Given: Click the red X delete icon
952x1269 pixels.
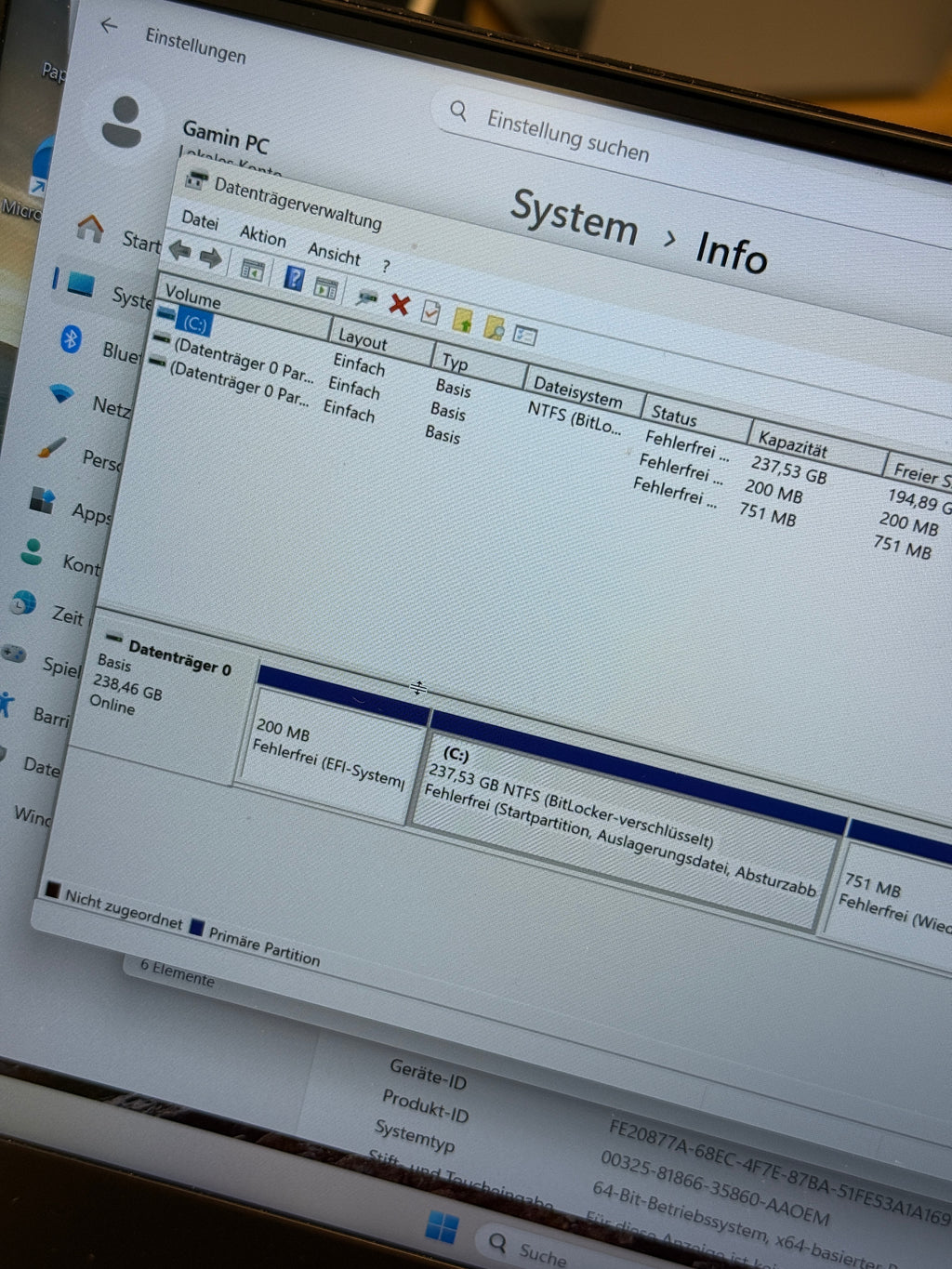Looking at the screenshot, I should tap(400, 304).
